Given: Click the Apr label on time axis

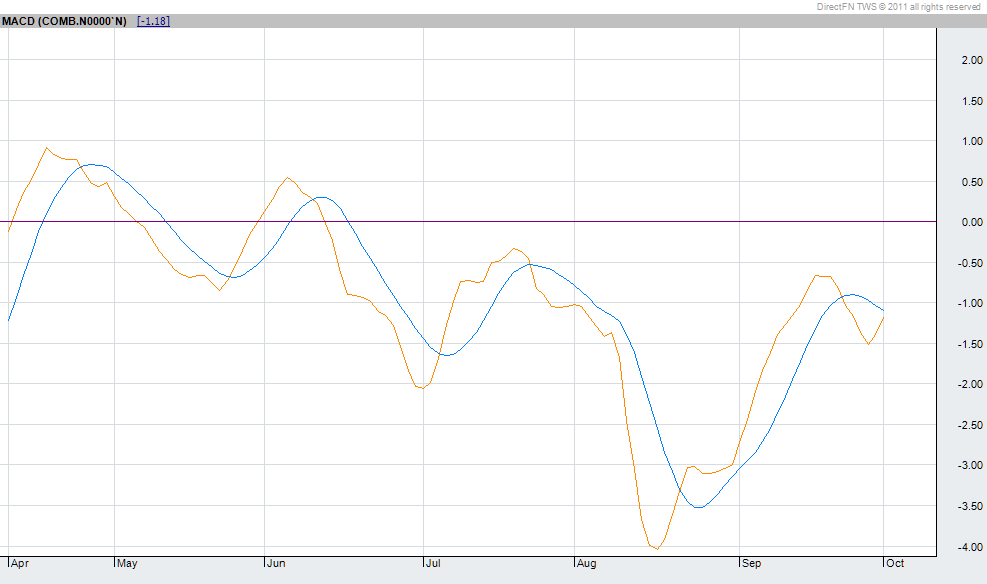Looking at the screenshot, I should (x=20, y=563).
